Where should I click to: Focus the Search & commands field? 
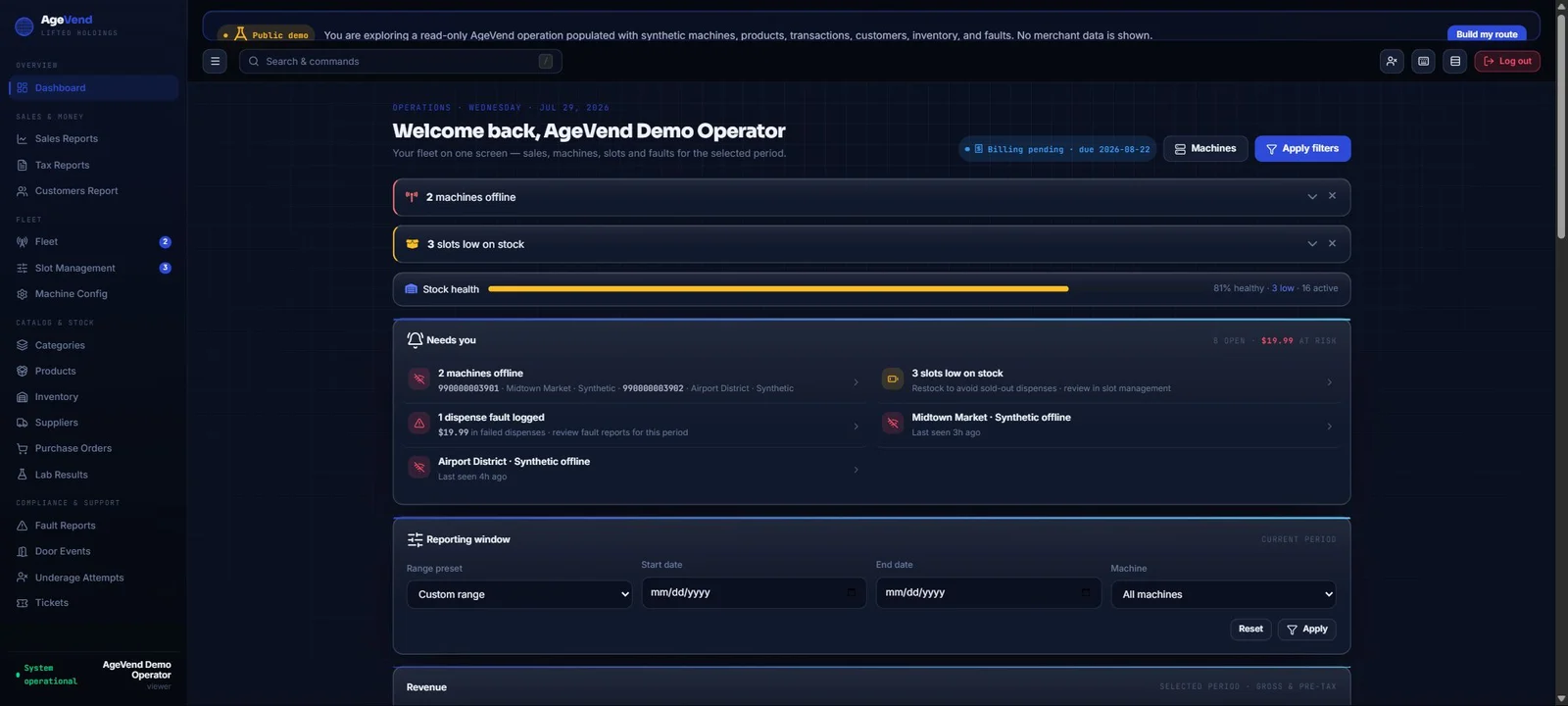tap(401, 61)
